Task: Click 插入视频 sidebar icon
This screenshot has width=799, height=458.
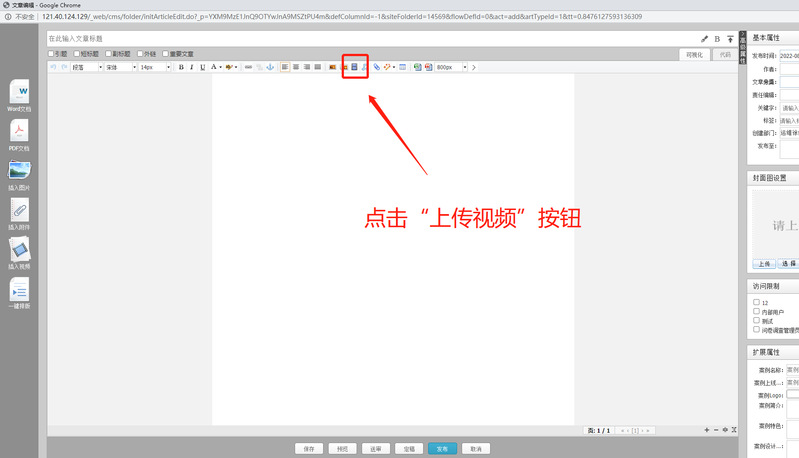Action: point(19,250)
